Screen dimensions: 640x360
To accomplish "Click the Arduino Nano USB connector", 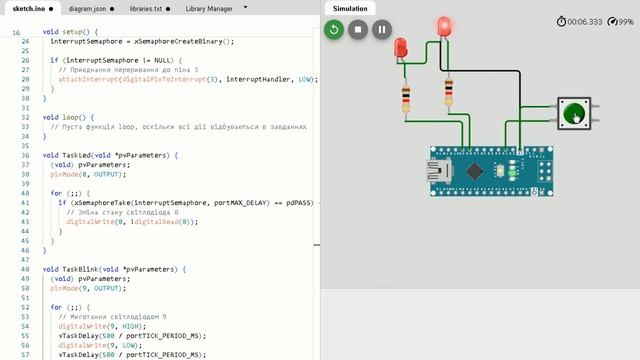I will (x=439, y=170).
